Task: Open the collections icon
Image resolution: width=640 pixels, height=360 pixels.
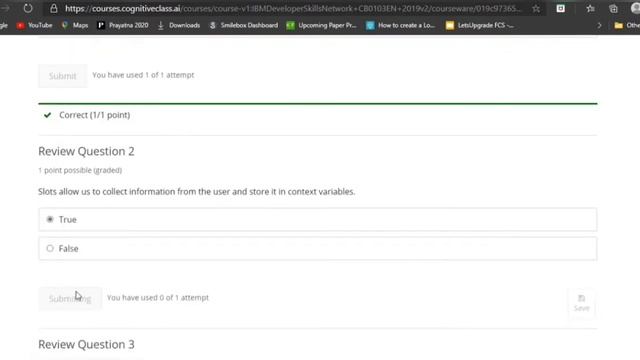Action: (613, 9)
